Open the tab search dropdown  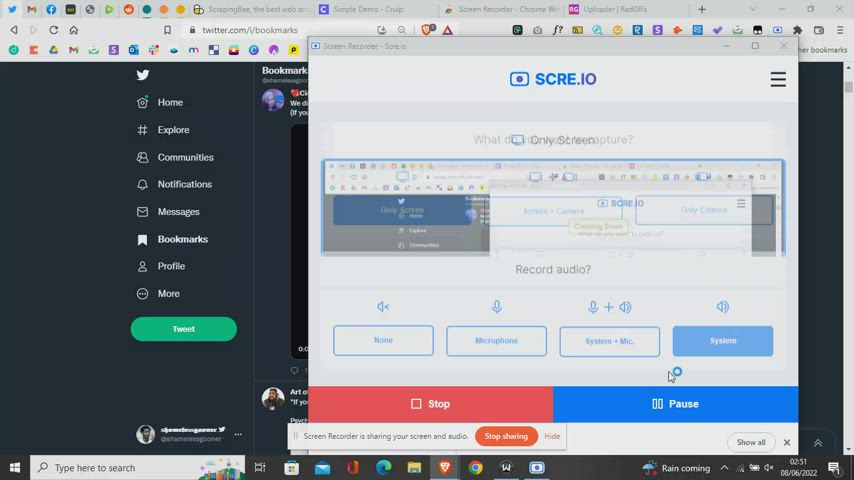(753, 9)
